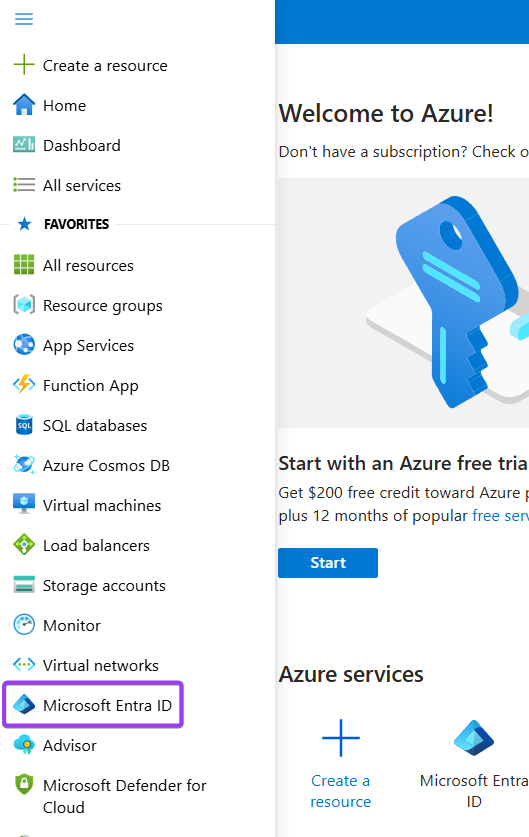The height and width of the screenshot is (837, 529).
Task: Open the Dashboard chart icon
Action: (x=24, y=145)
